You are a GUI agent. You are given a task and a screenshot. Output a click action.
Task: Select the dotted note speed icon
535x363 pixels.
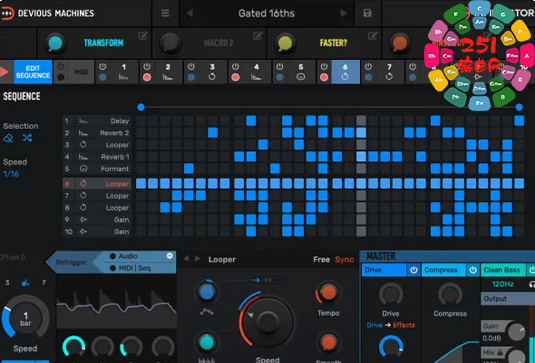point(25,283)
